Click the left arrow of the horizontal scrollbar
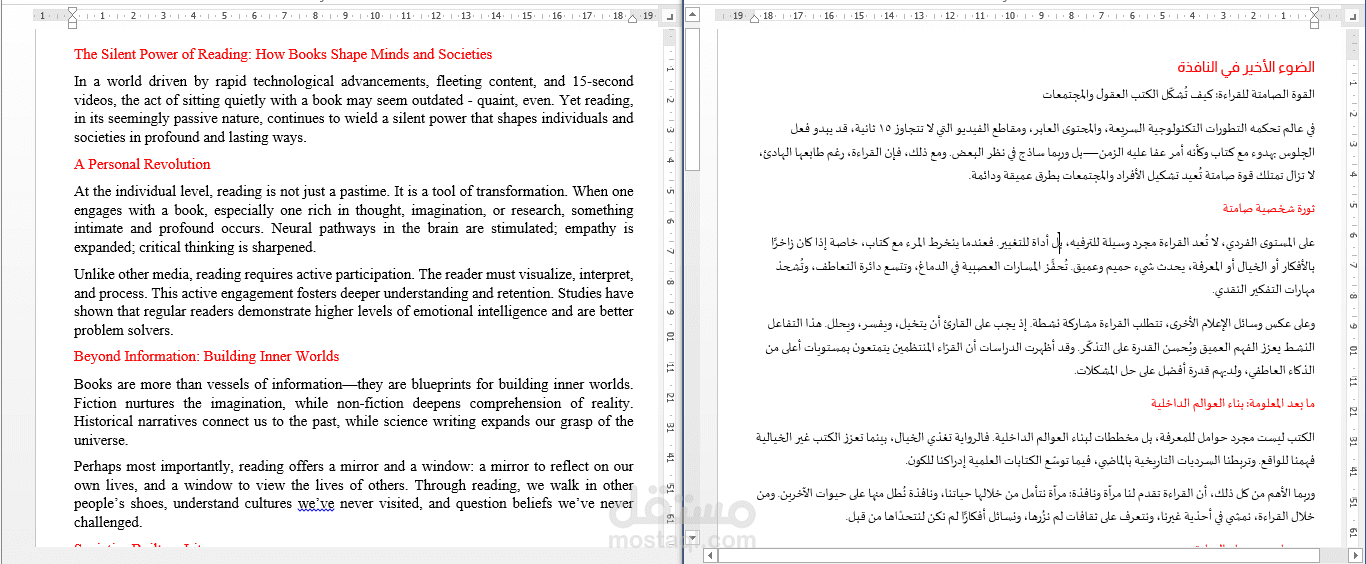 [x=710, y=554]
